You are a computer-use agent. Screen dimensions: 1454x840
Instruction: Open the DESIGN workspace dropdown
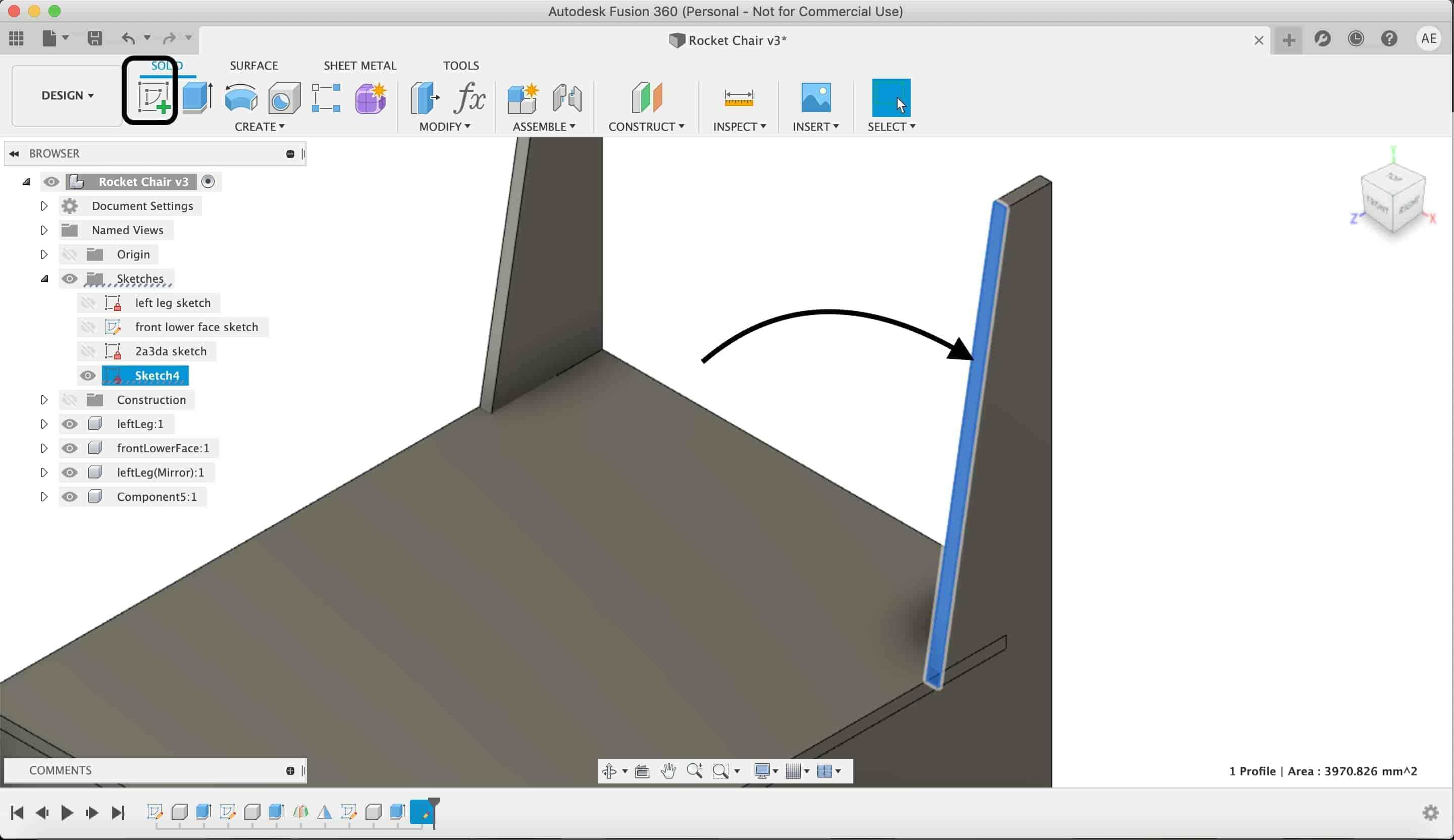(67, 95)
